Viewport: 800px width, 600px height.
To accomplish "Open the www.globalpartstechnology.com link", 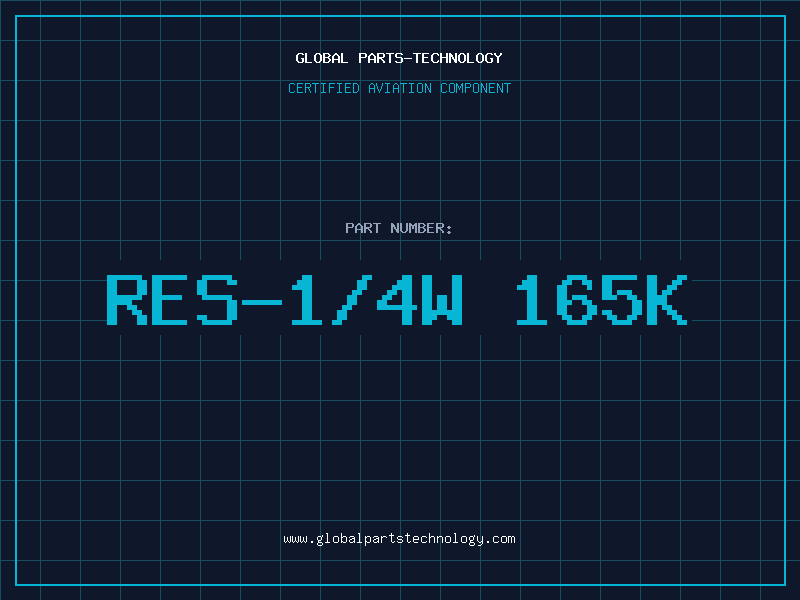I will coord(399,539).
